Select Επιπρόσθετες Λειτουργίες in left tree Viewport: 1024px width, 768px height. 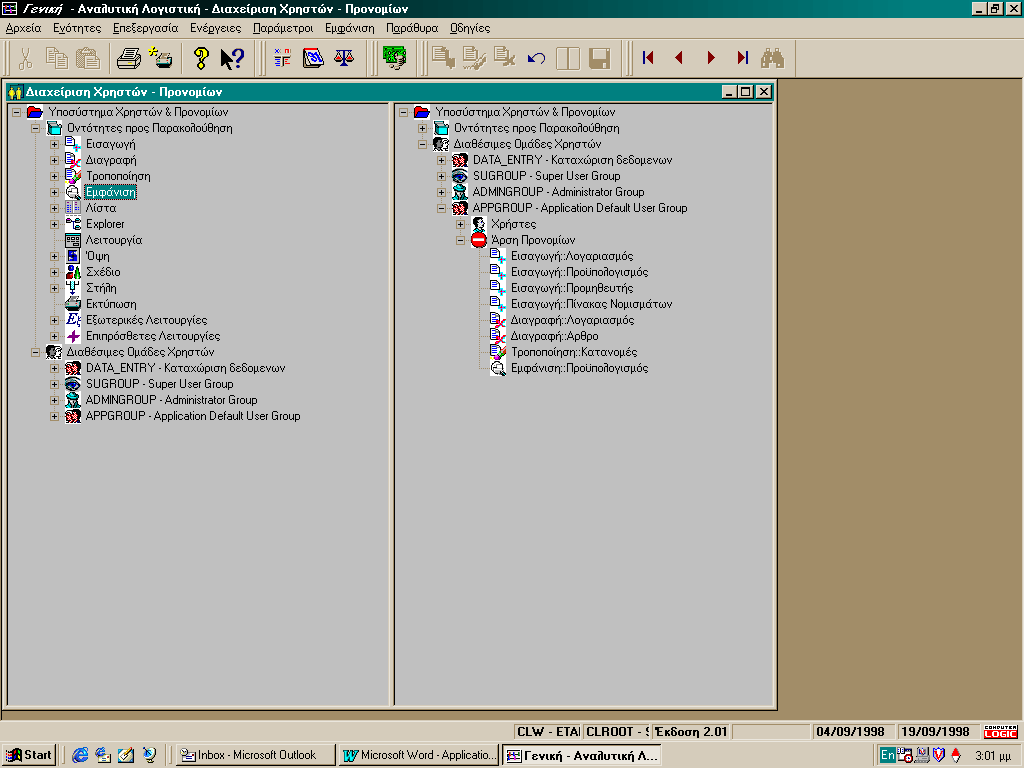click(153, 336)
